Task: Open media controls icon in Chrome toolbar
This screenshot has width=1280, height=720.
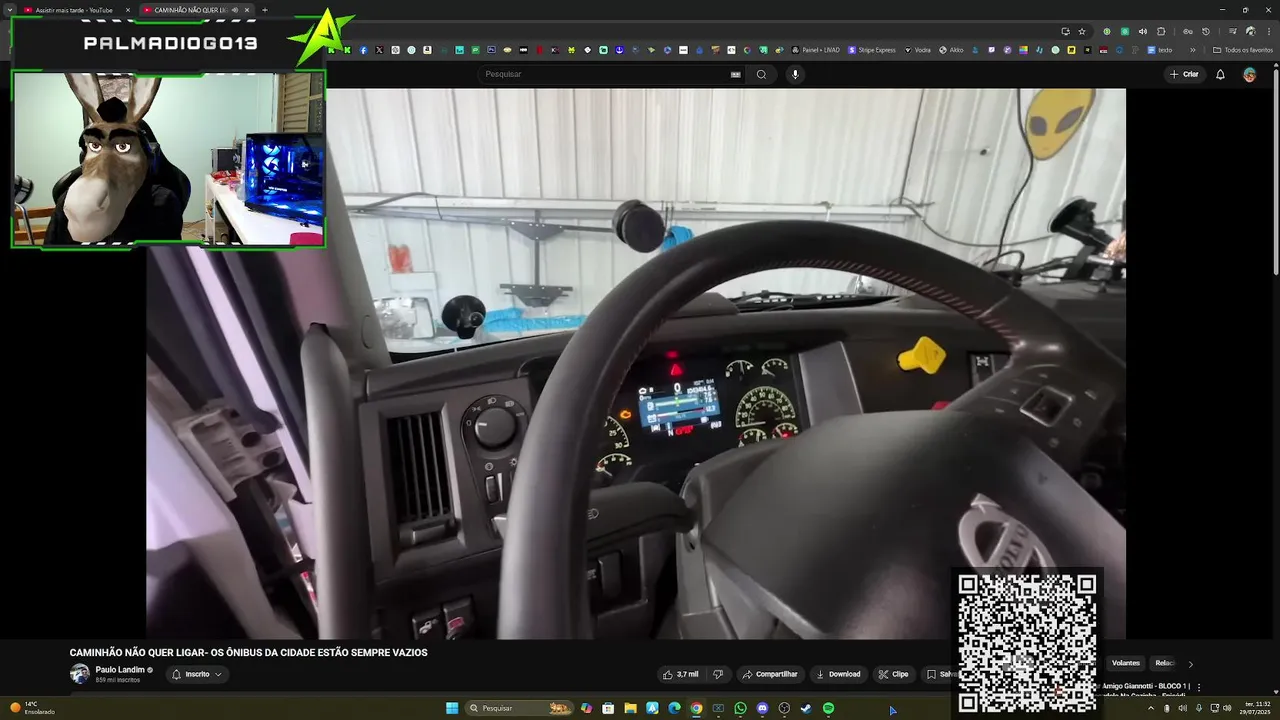Action: click(1233, 32)
